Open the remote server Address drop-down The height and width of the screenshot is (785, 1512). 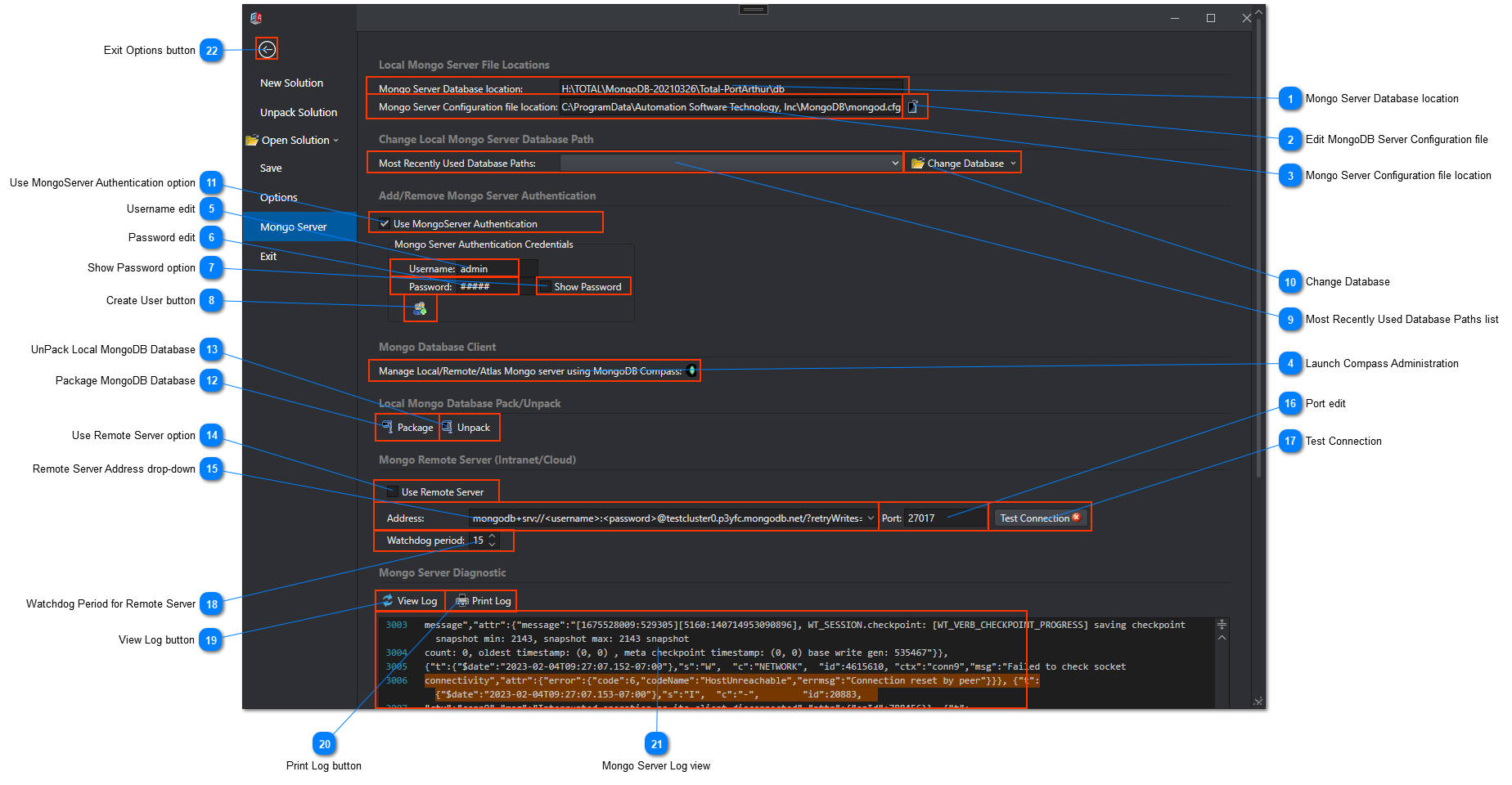click(x=871, y=518)
